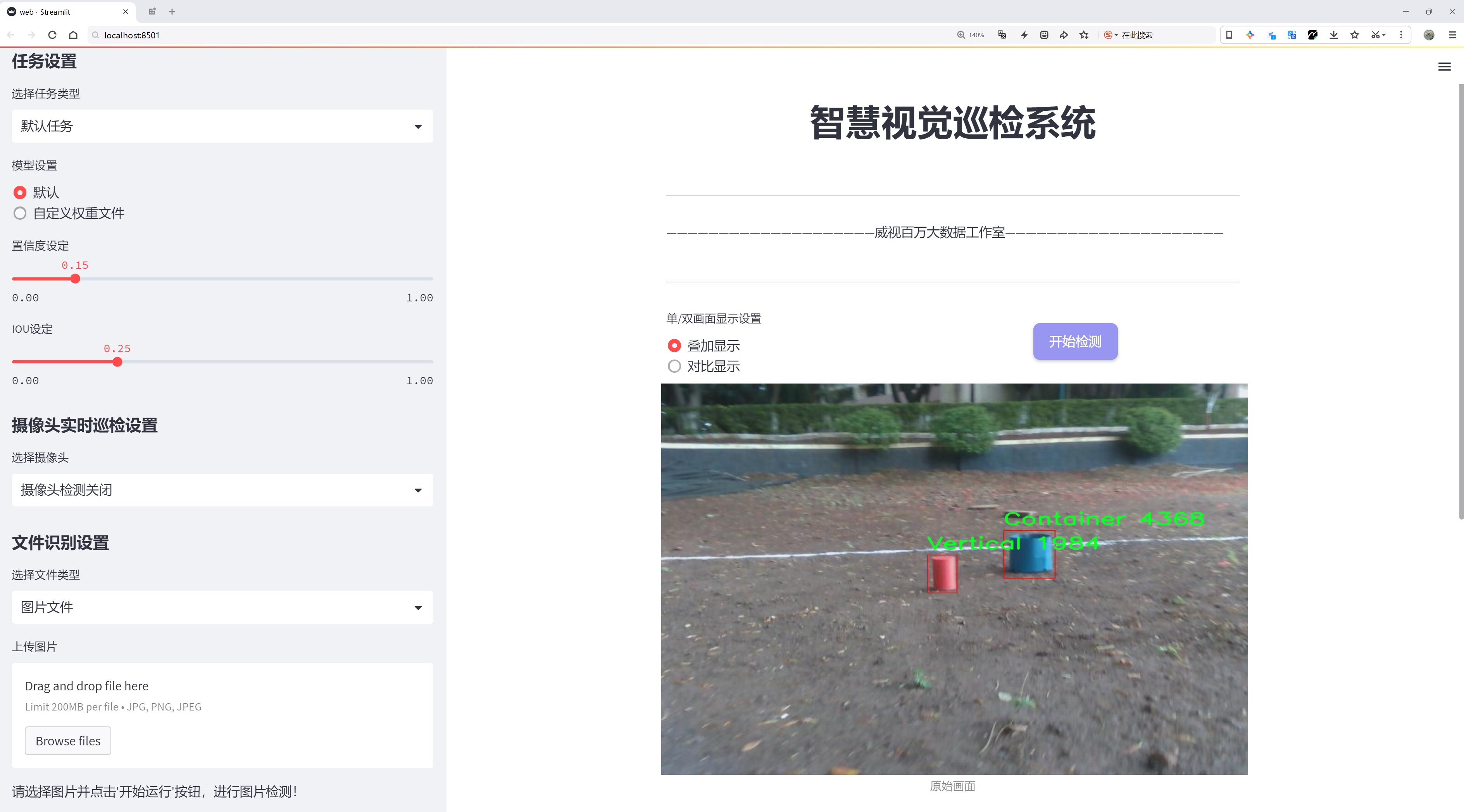The height and width of the screenshot is (812, 1464).
Task: Open the Streamlit hamburger menu
Action: tap(1444, 67)
